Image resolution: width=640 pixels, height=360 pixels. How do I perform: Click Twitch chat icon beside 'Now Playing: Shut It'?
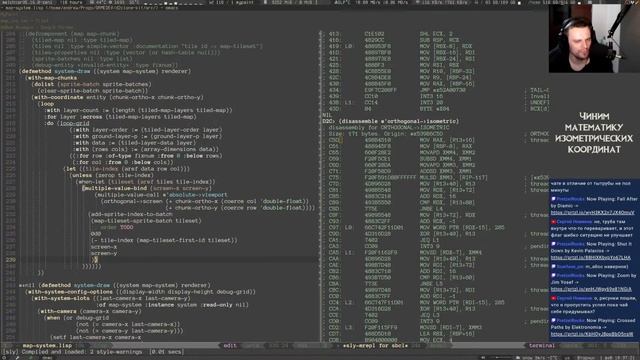point(553,244)
